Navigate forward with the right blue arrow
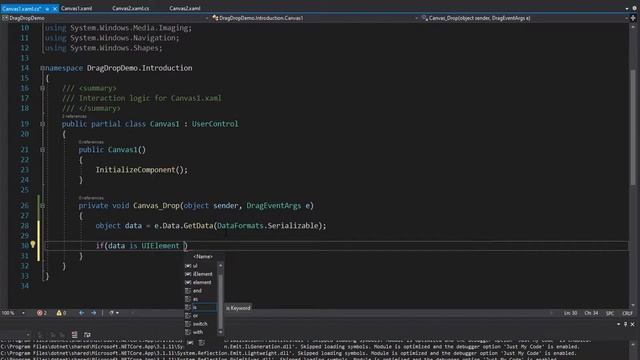Viewport: 640px width, 360px height. click(x=94, y=313)
